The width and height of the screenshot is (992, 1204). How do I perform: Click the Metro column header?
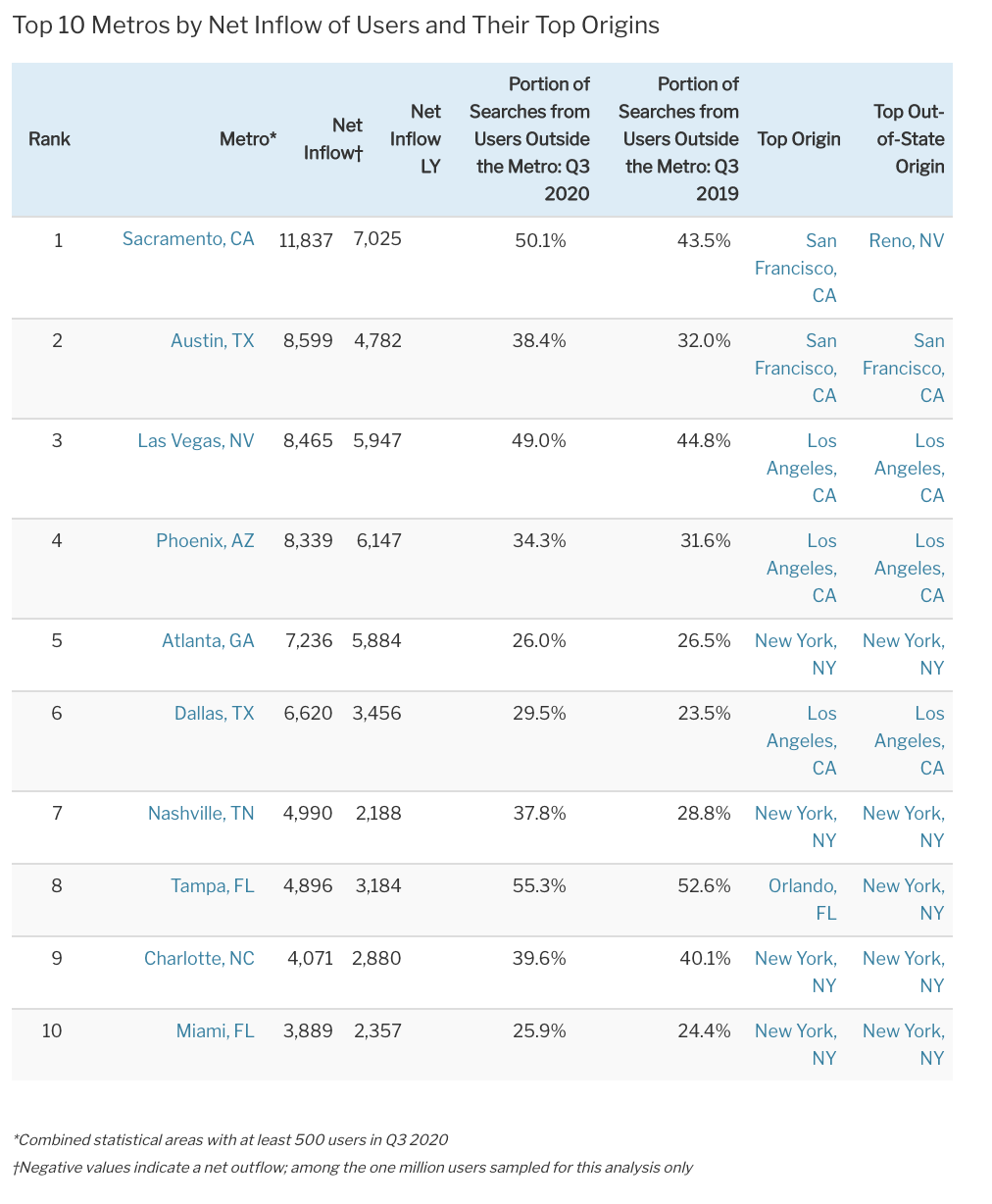(248, 139)
